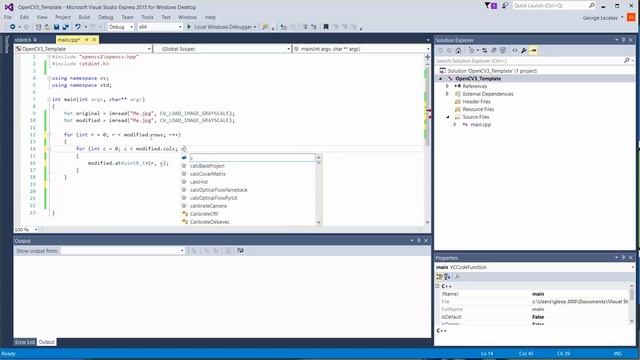This screenshot has height=360, width=640.
Task: Click the feedback icon beside Quick Launch
Action: coord(505,6)
